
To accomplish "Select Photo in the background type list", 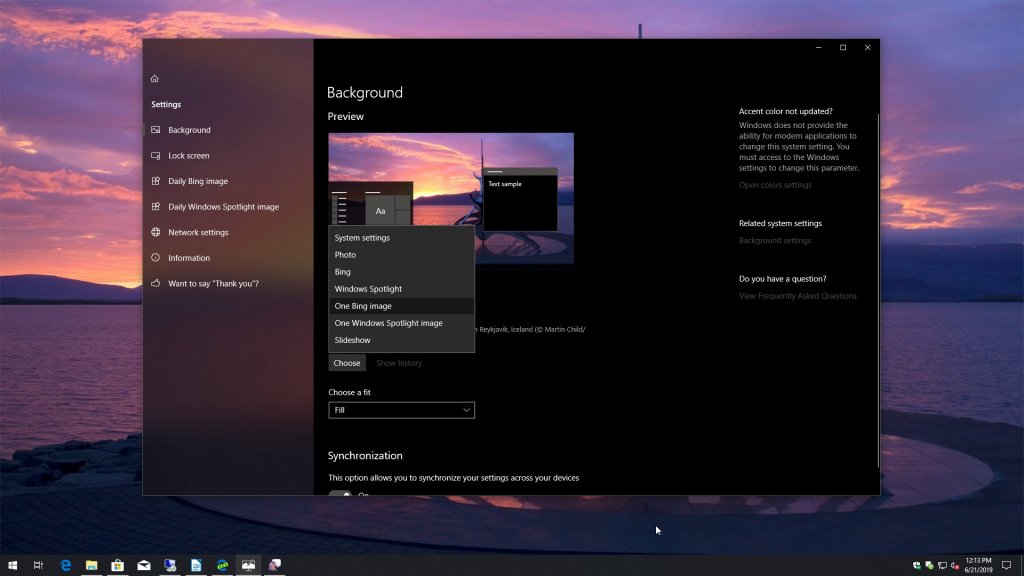I will point(401,255).
